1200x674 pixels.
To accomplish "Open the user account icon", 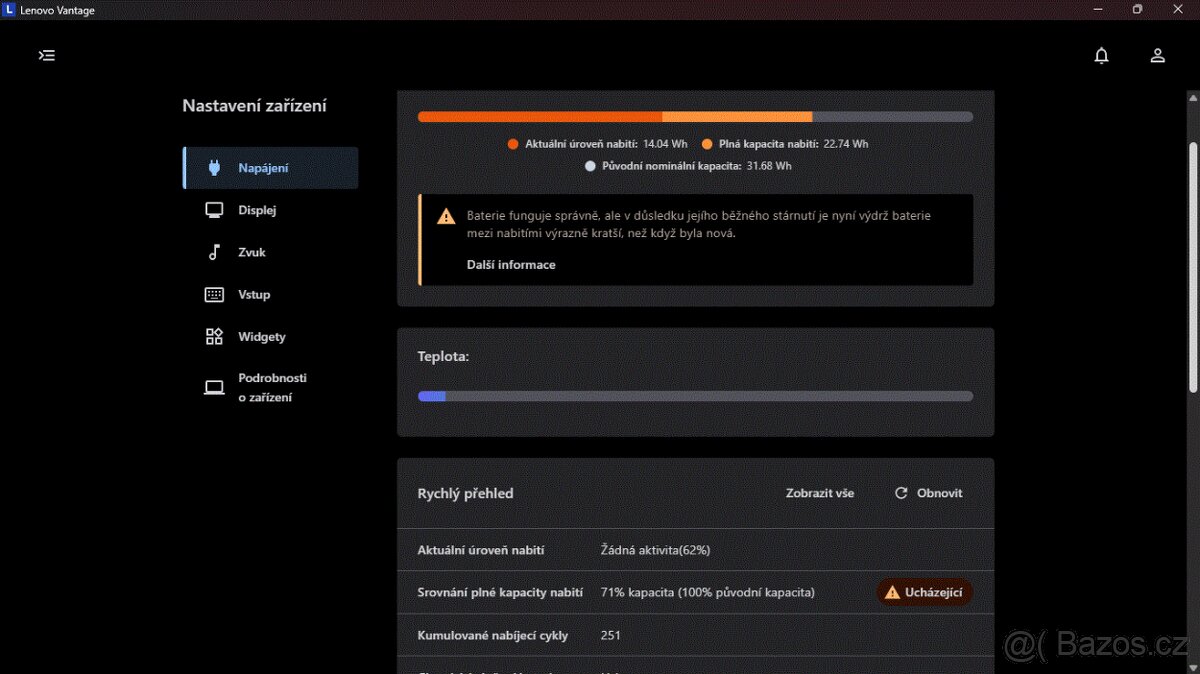I will click(x=1157, y=55).
